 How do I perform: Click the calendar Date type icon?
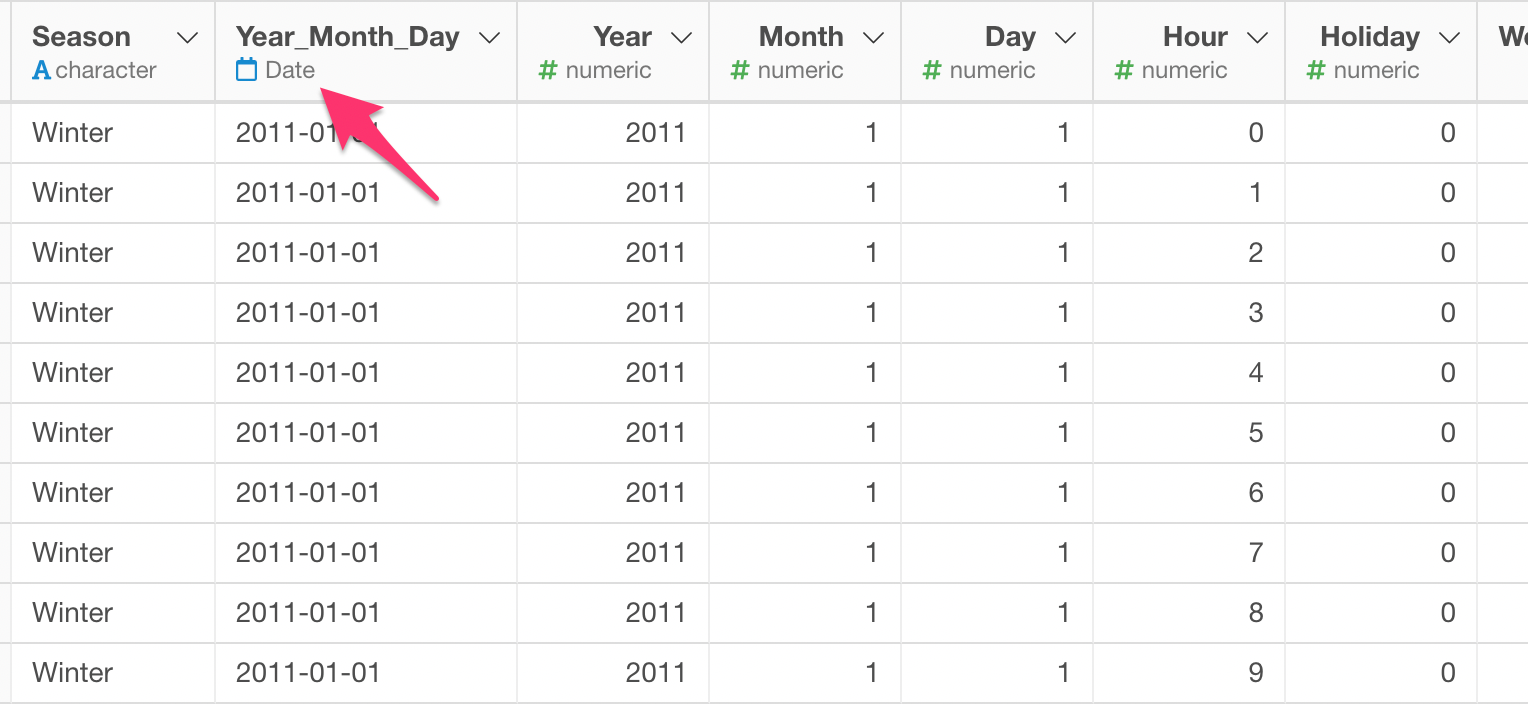click(x=246, y=70)
